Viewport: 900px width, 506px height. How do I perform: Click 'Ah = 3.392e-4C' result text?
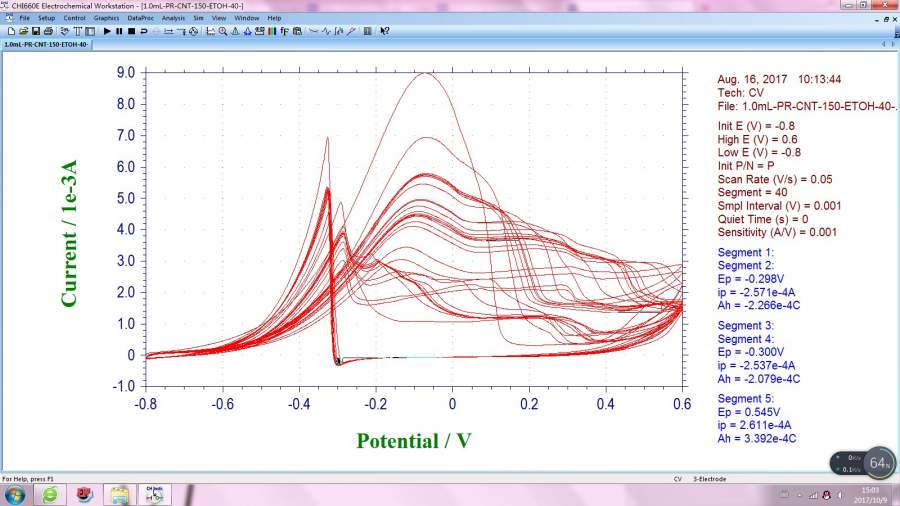point(757,438)
